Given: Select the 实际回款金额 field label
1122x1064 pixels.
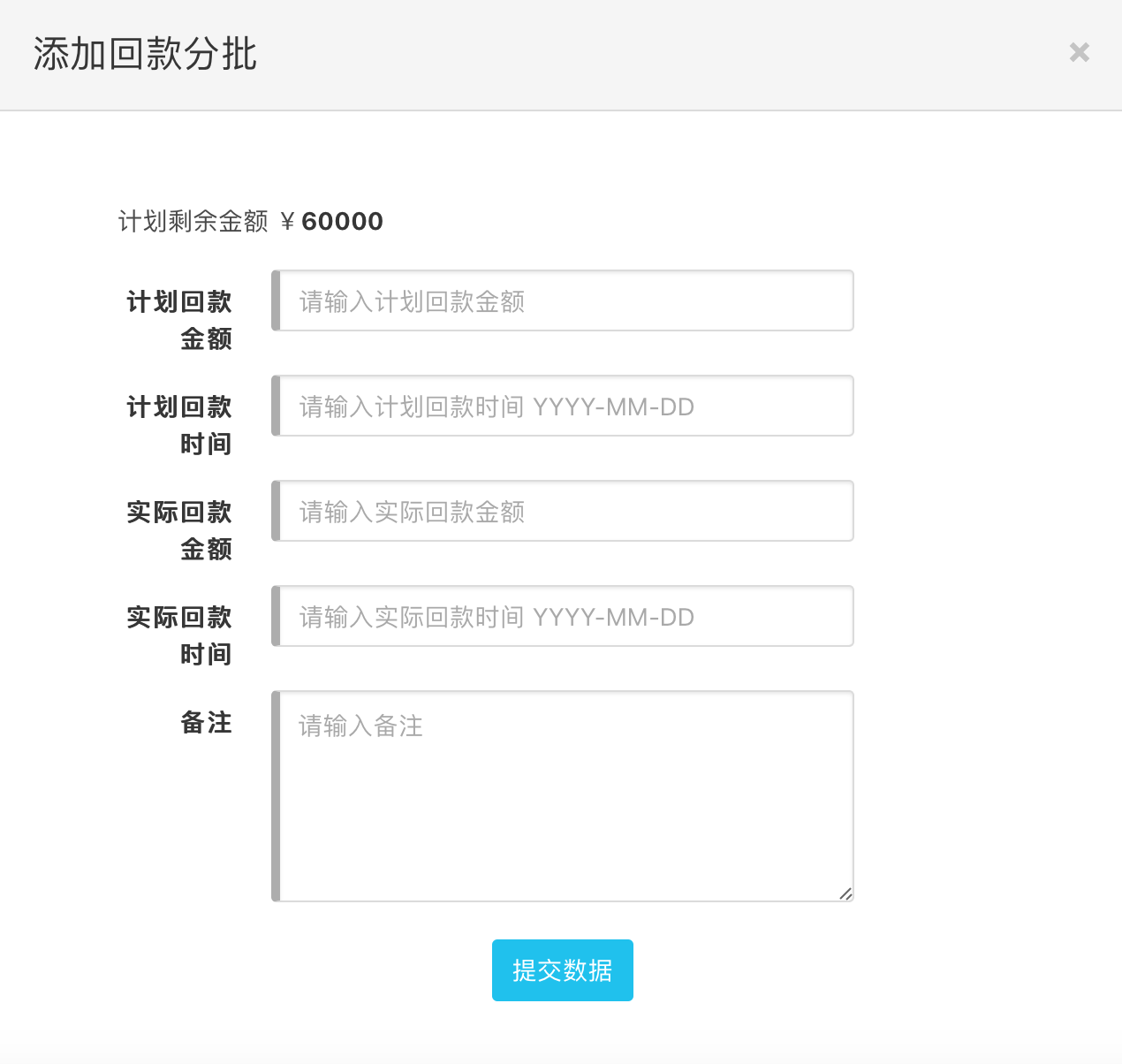Looking at the screenshot, I should 179,529.
